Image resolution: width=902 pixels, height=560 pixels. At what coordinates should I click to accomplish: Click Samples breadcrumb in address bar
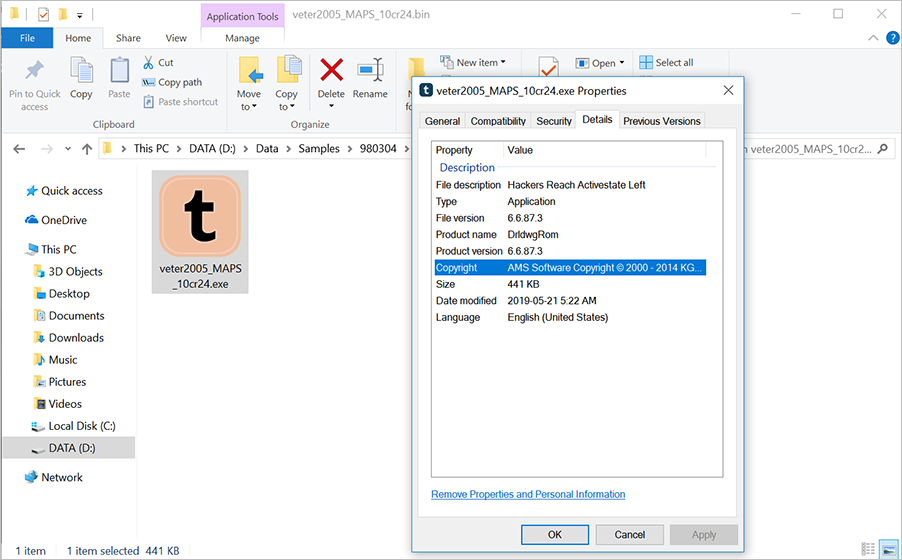click(x=319, y=148)
